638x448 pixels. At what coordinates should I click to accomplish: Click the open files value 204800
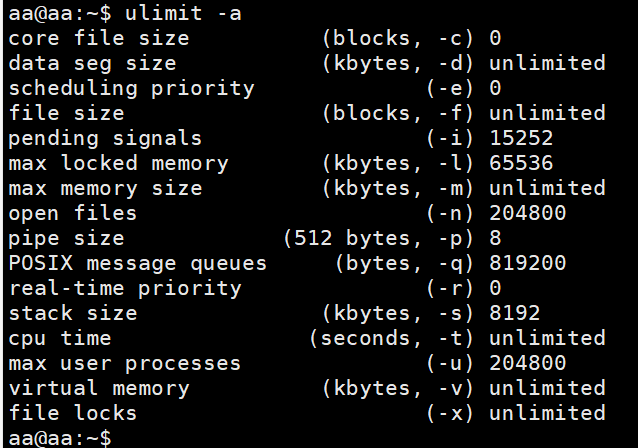point(527,213)
